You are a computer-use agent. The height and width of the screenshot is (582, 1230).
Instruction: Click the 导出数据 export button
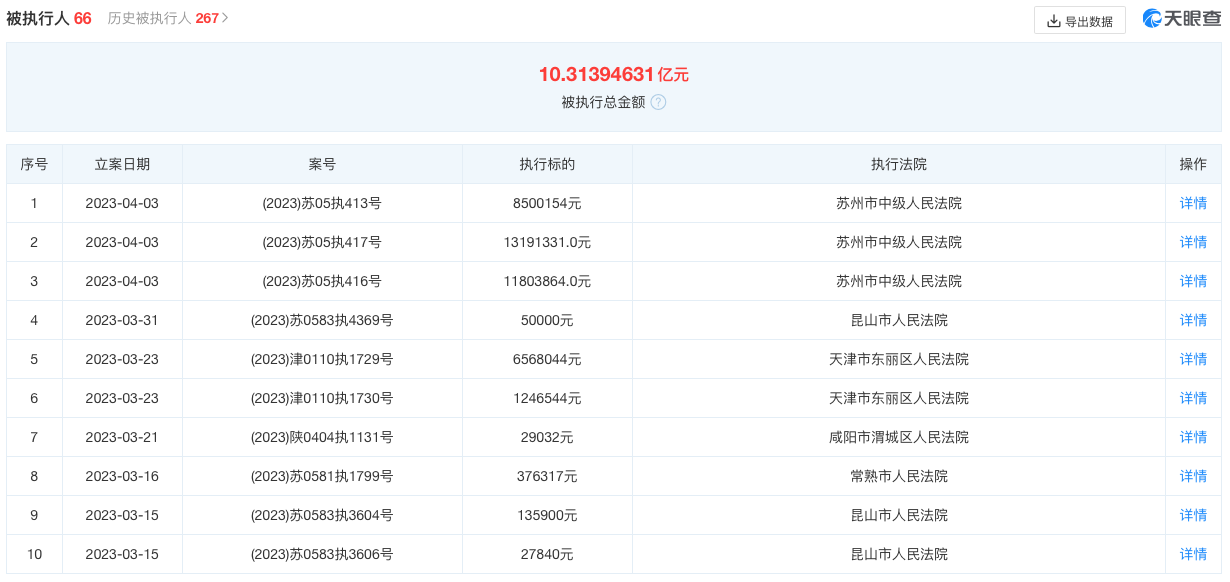(x=1079, y=21)
